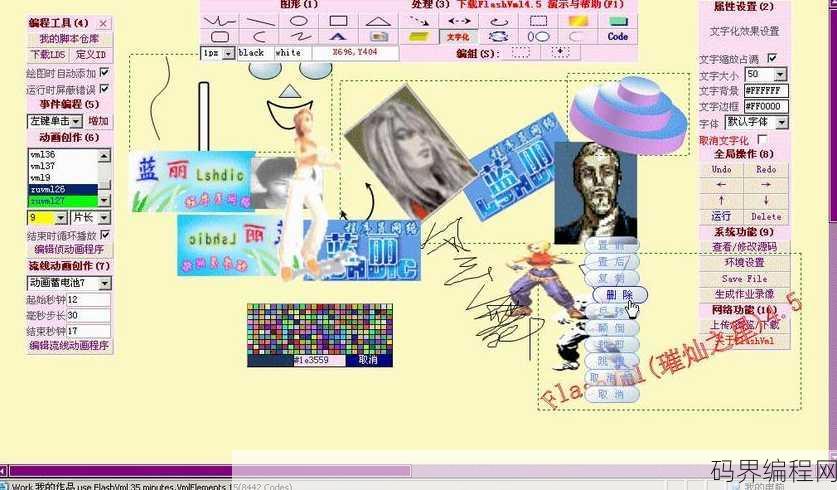Close the 编程工具 panel with X
Viewport: 837px width, 490px height.
click(x=103, y=23)
